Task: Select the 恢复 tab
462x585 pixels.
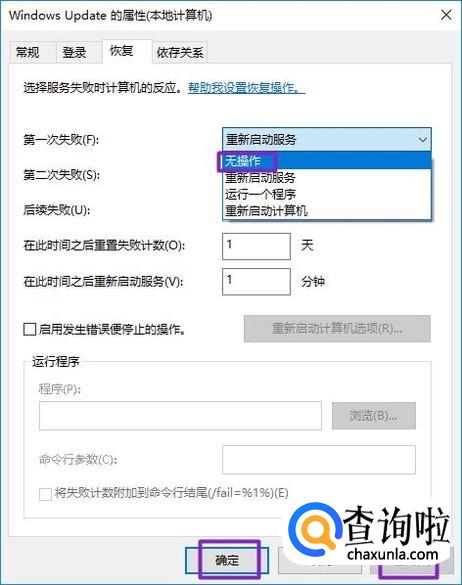Action: click(x=122, y=51)
